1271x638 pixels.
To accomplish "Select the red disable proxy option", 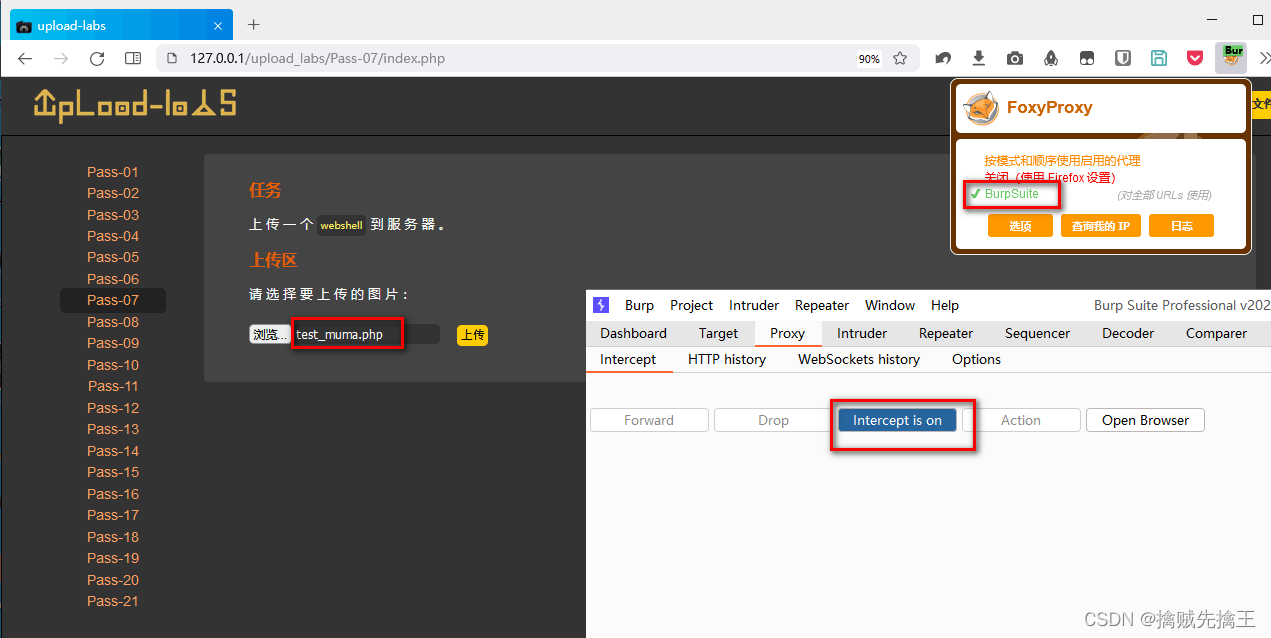I will point(1049,177).
